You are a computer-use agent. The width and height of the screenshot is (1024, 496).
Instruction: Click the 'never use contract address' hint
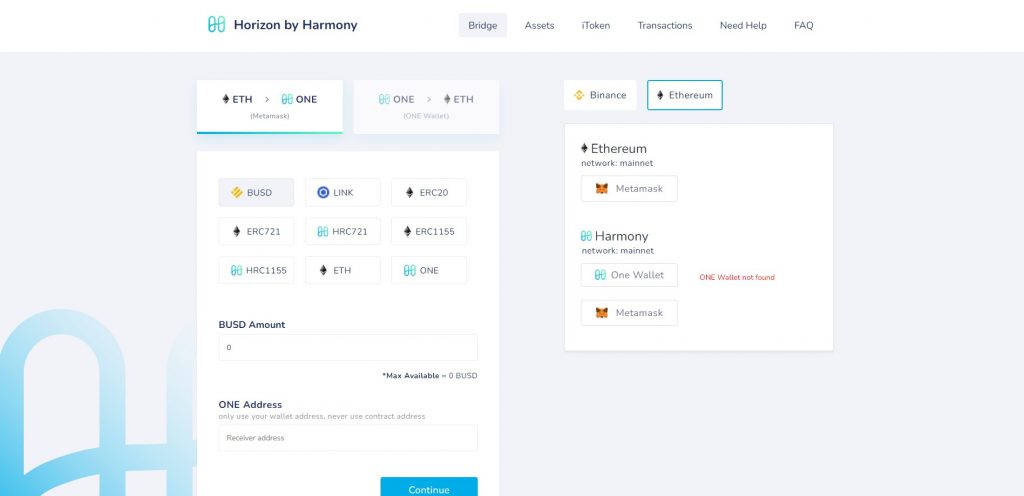pos(377,416)
